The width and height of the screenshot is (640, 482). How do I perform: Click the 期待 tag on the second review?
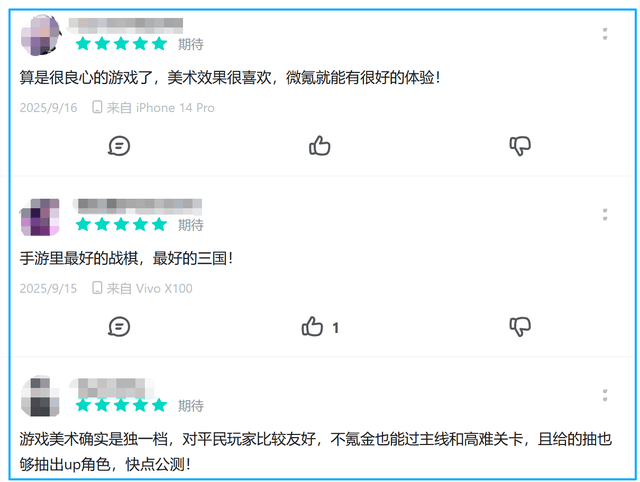coord(191,225)
